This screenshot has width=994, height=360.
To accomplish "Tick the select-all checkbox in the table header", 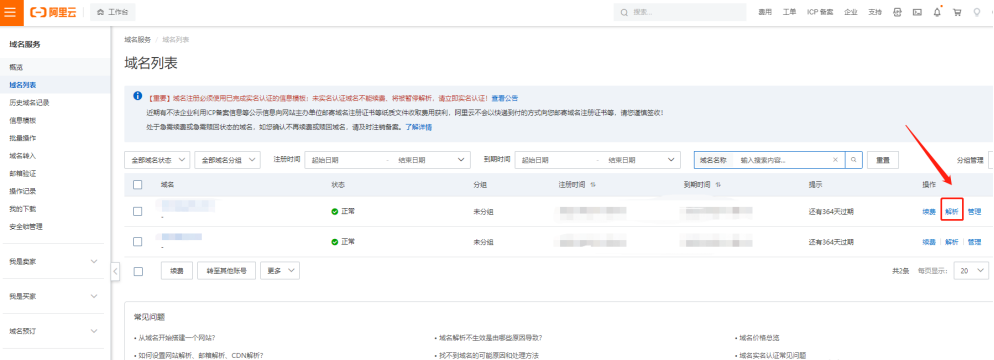I will pos(138,184).
